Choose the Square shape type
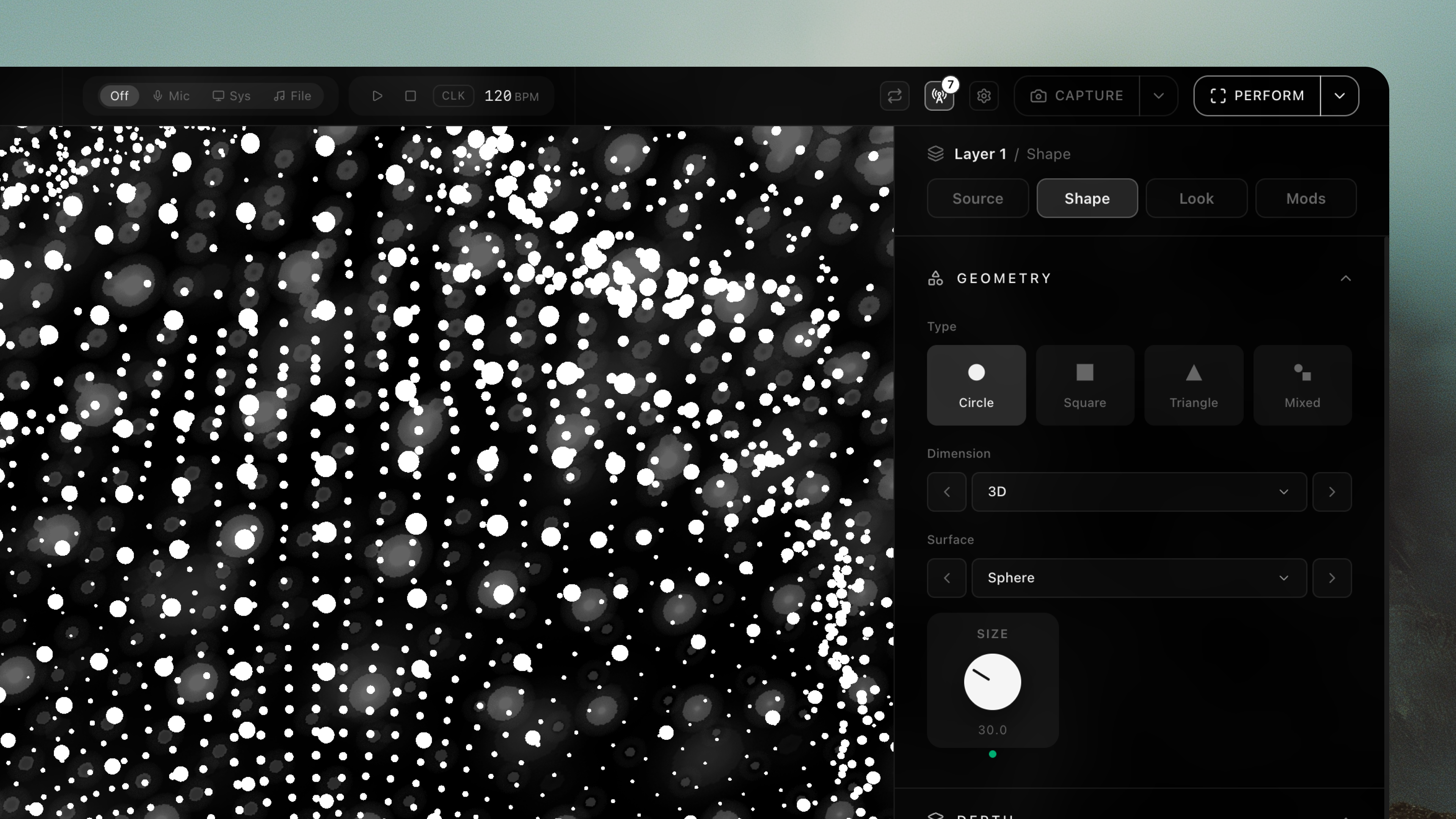1456x819 pixels. click(1085, 386)
